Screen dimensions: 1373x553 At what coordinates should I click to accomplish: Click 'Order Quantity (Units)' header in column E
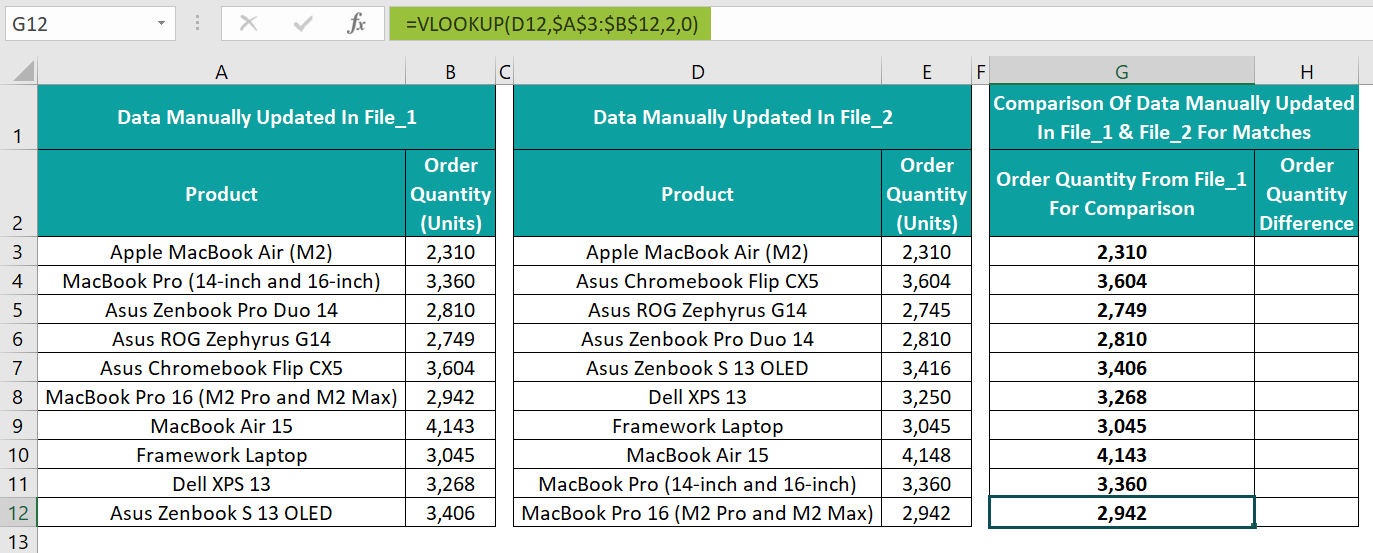click(927, 194)
